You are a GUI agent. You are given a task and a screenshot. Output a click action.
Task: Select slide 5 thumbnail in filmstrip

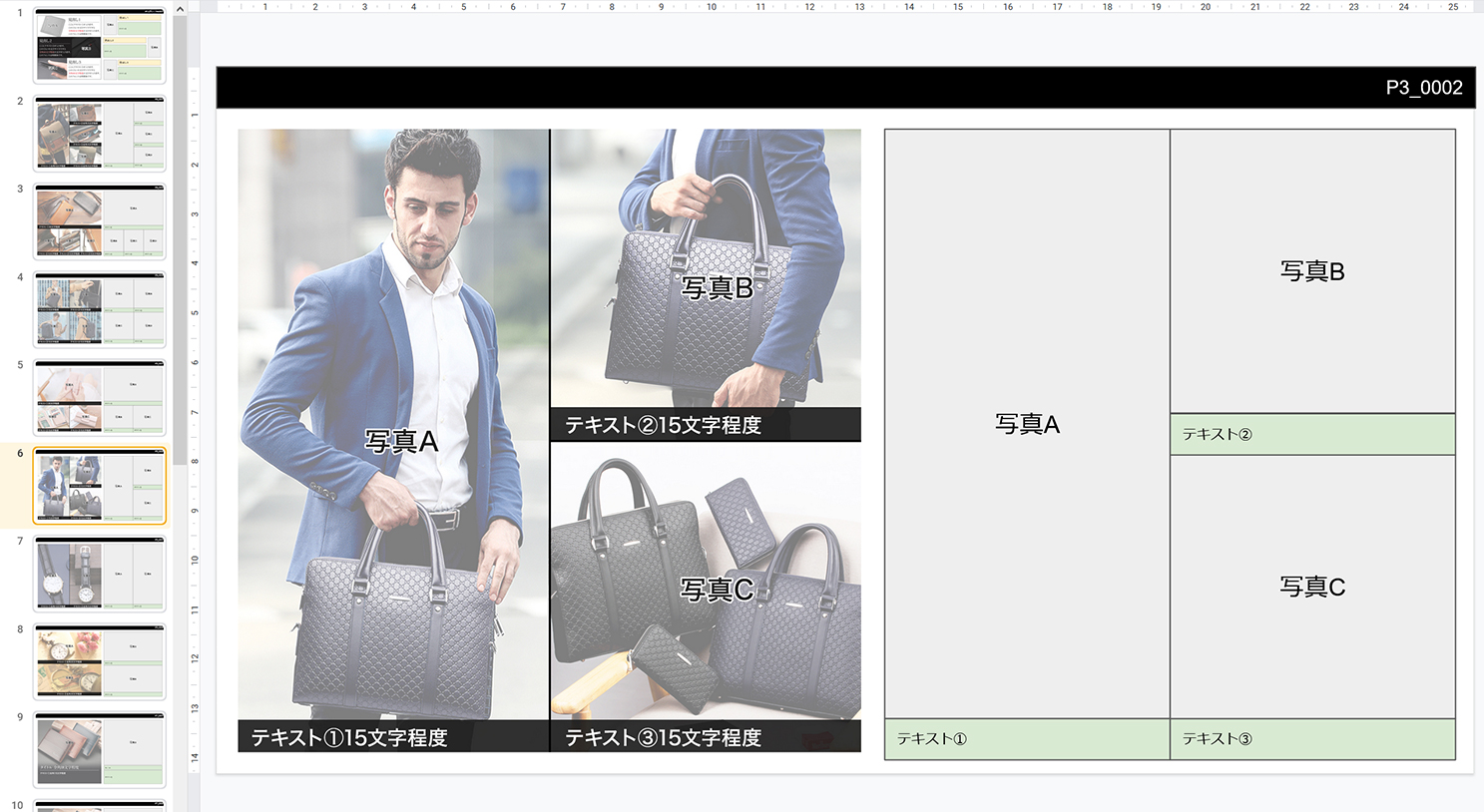tap(100, 397)
